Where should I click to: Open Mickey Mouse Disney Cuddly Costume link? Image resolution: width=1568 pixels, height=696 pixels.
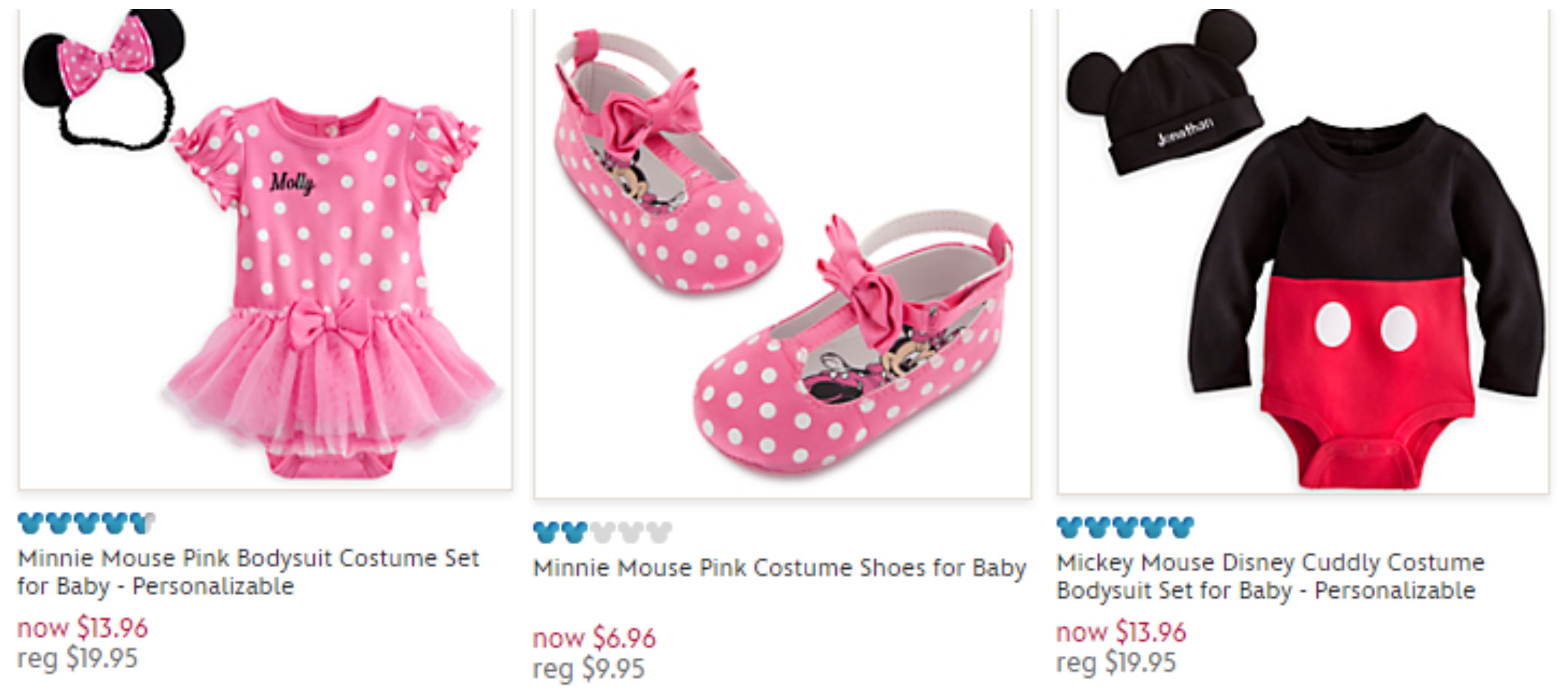(1271, 576)
